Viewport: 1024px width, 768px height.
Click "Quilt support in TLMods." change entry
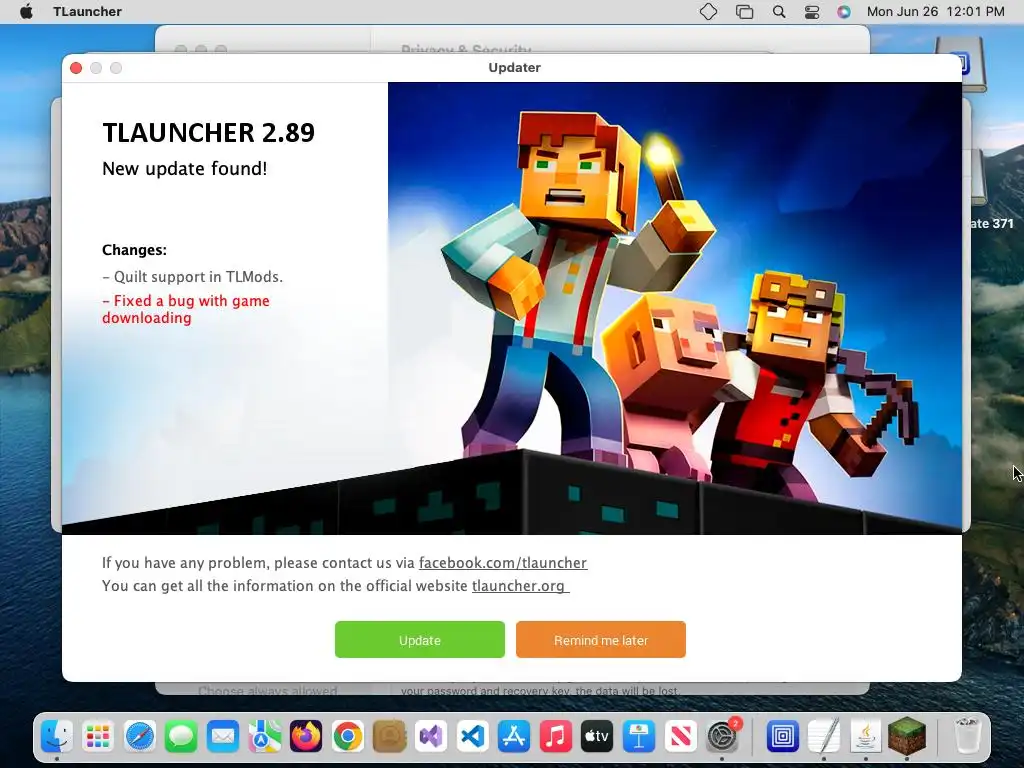(193, 277)
